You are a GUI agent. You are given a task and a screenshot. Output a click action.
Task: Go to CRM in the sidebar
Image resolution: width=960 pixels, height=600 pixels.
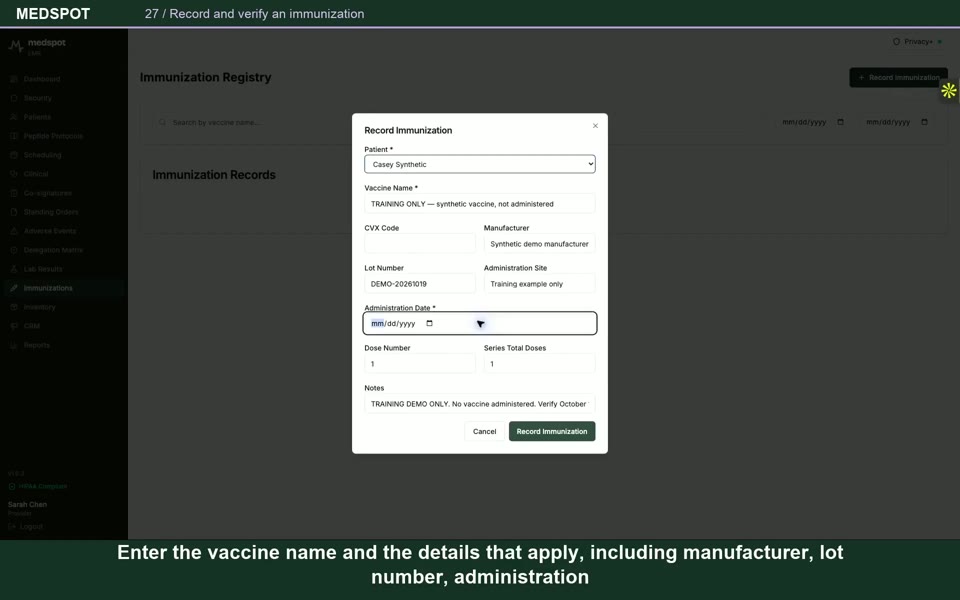coord(64,326)
